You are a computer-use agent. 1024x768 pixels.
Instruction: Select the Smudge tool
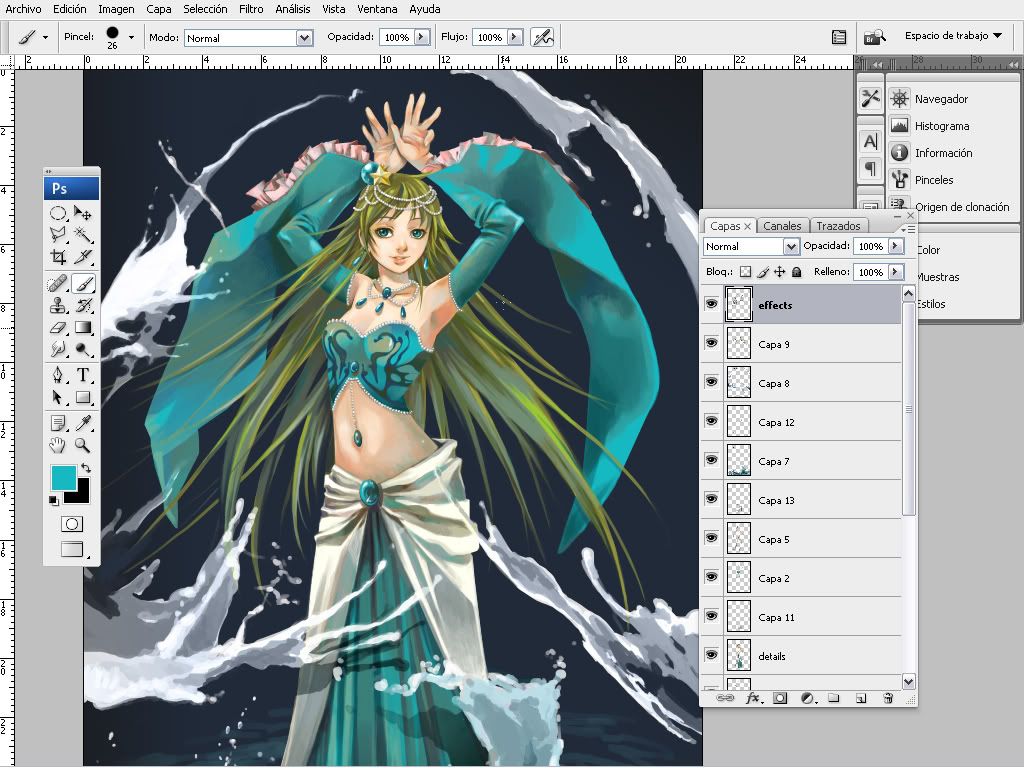[58, 349]
